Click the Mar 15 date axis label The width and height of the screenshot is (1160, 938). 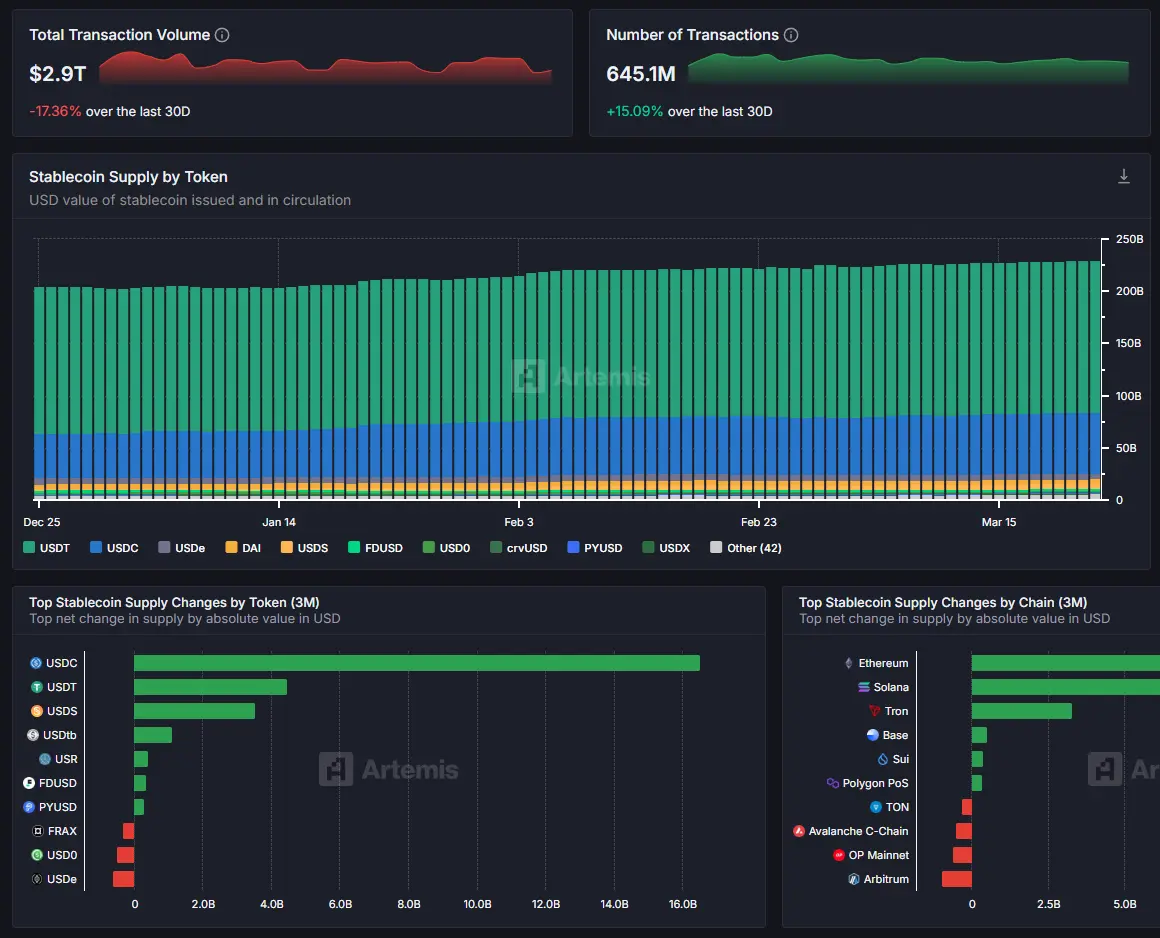coord(999,522)
